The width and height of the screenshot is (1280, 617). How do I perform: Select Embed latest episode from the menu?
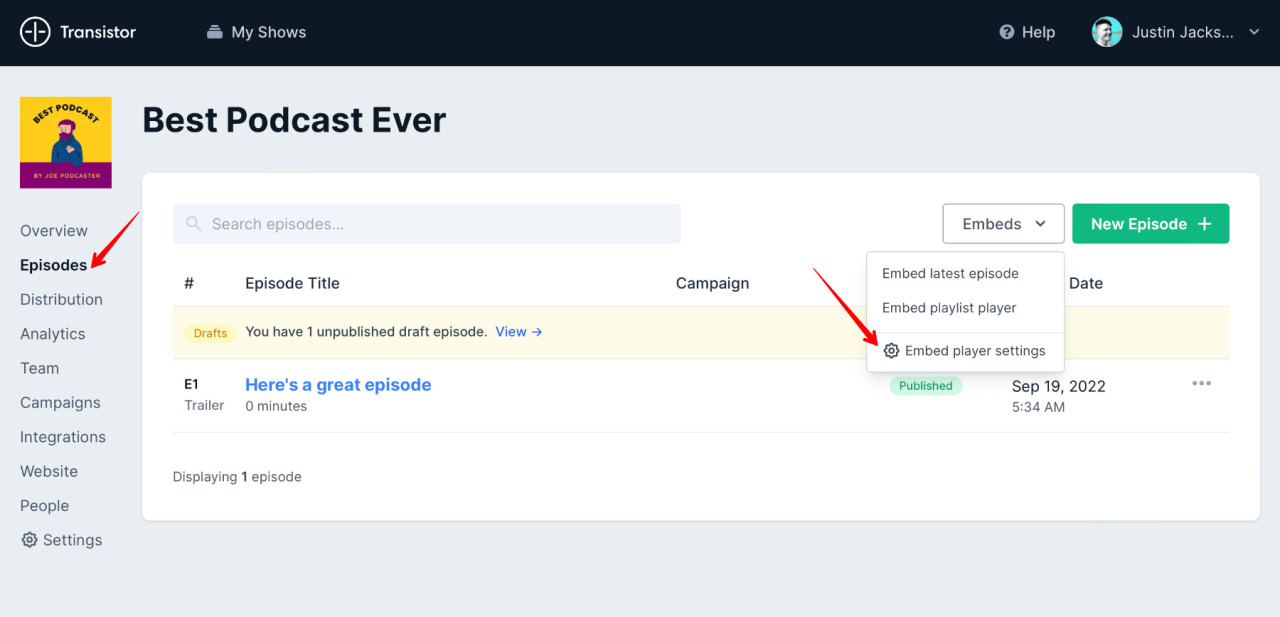(949, 273)
